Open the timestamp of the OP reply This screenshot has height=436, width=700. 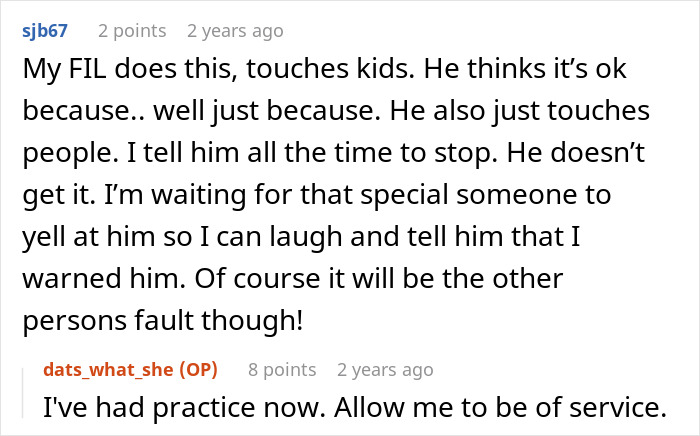pos(385,370)
